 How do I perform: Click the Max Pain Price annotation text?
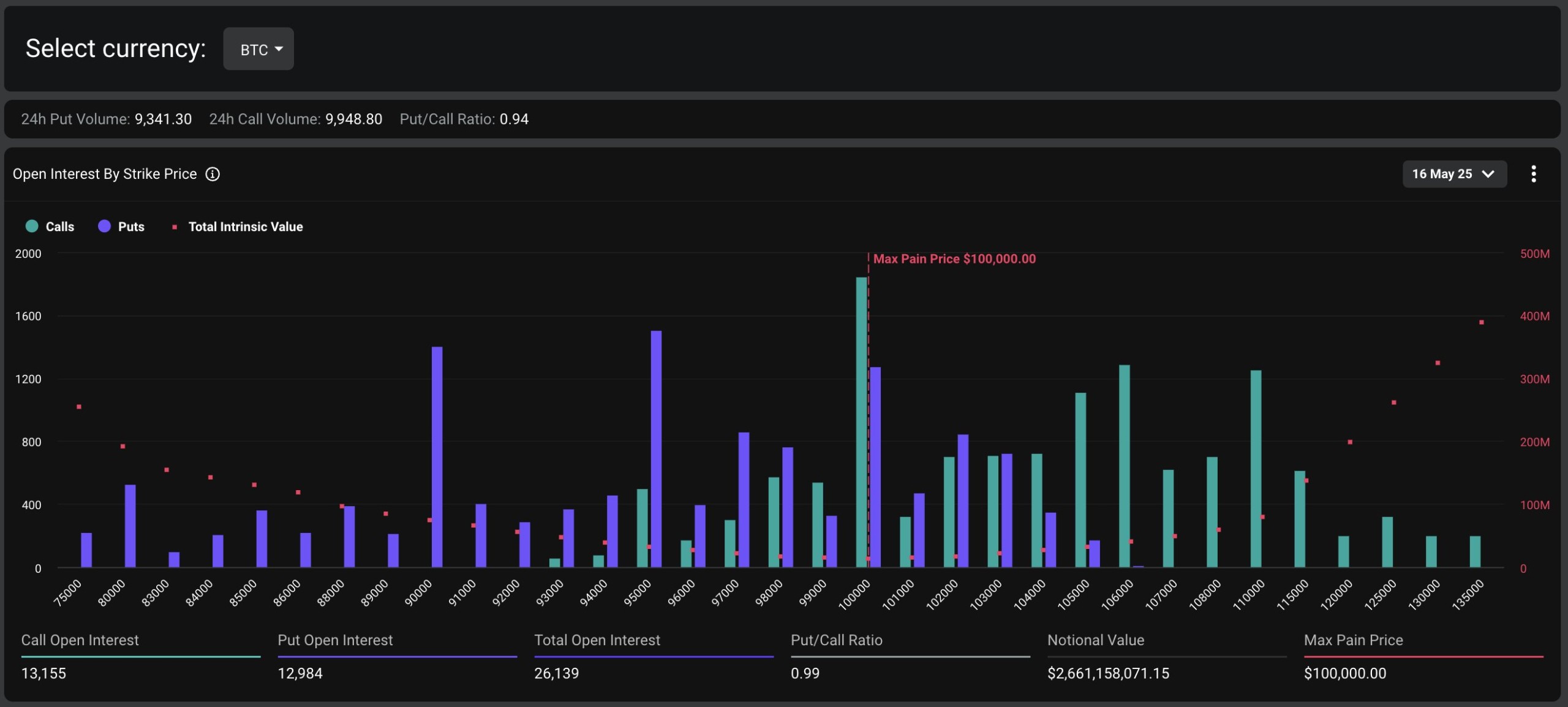[954, 259]
